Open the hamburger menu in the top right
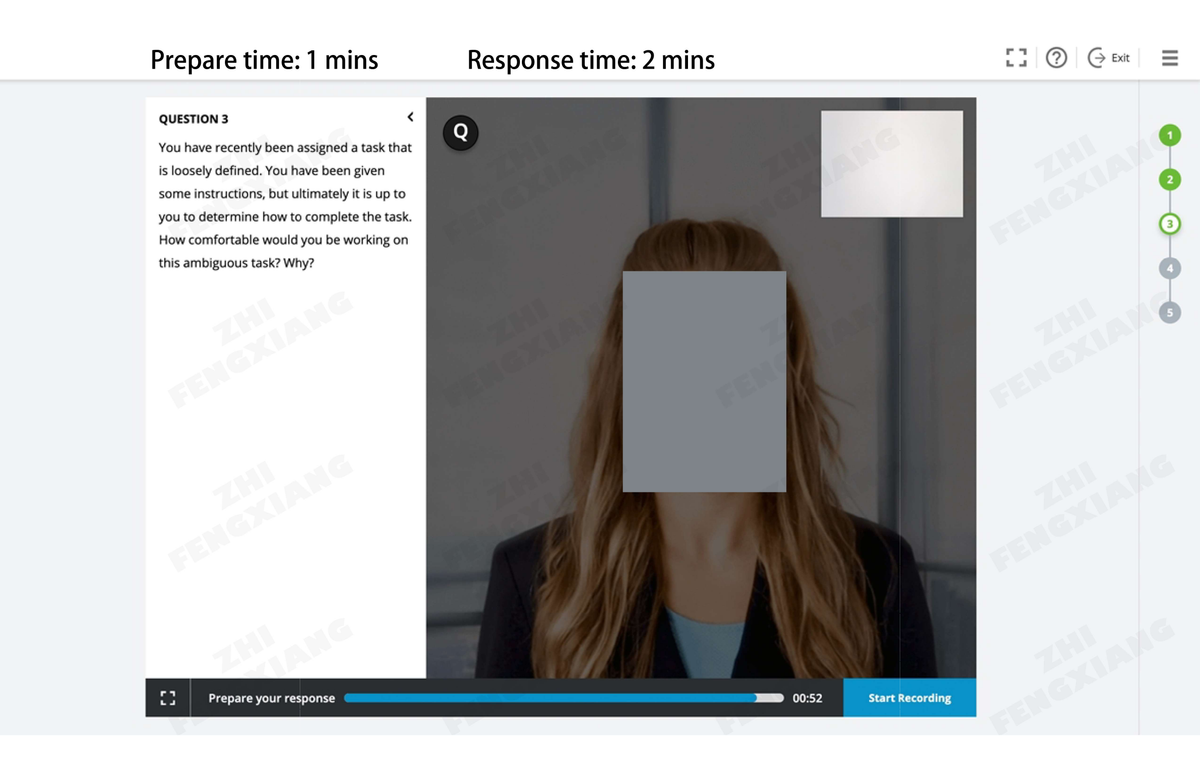 pyautogui.click(x=1170, y=58)
